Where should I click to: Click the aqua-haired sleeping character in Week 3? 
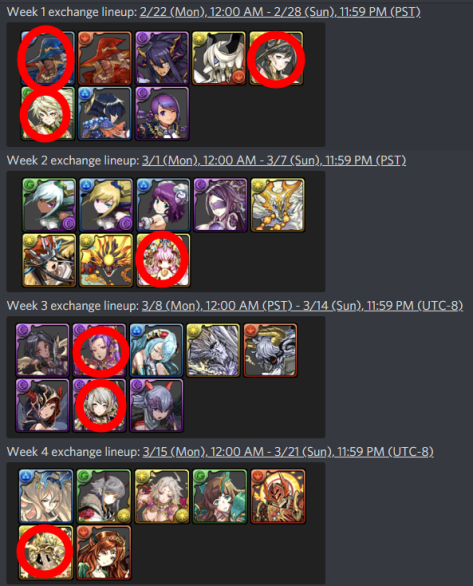click(156, 350)
